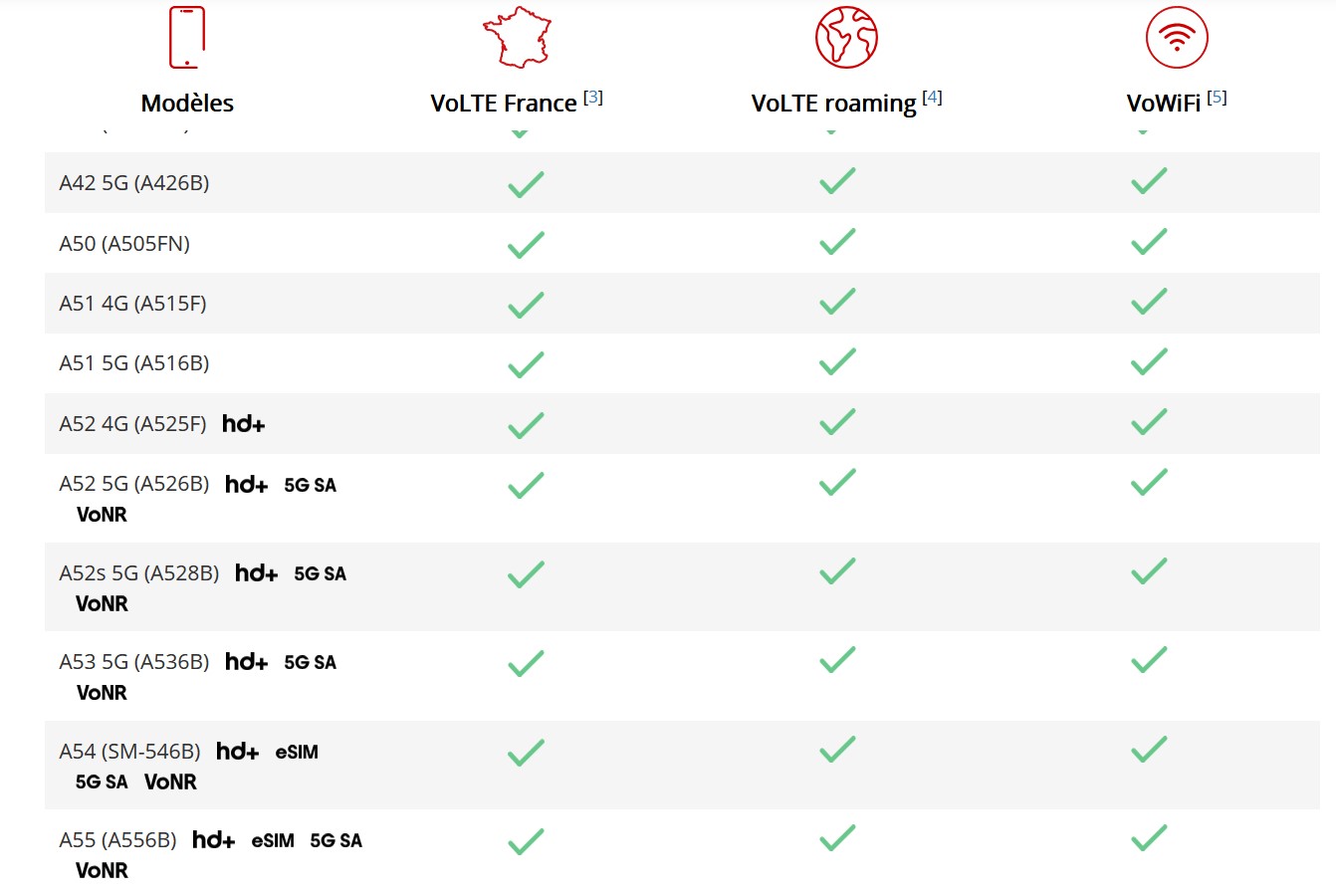Click the Modèles column header
The width and height of the screenshot is (1336, 896).
pyautogui.click(x=187, y=104)
